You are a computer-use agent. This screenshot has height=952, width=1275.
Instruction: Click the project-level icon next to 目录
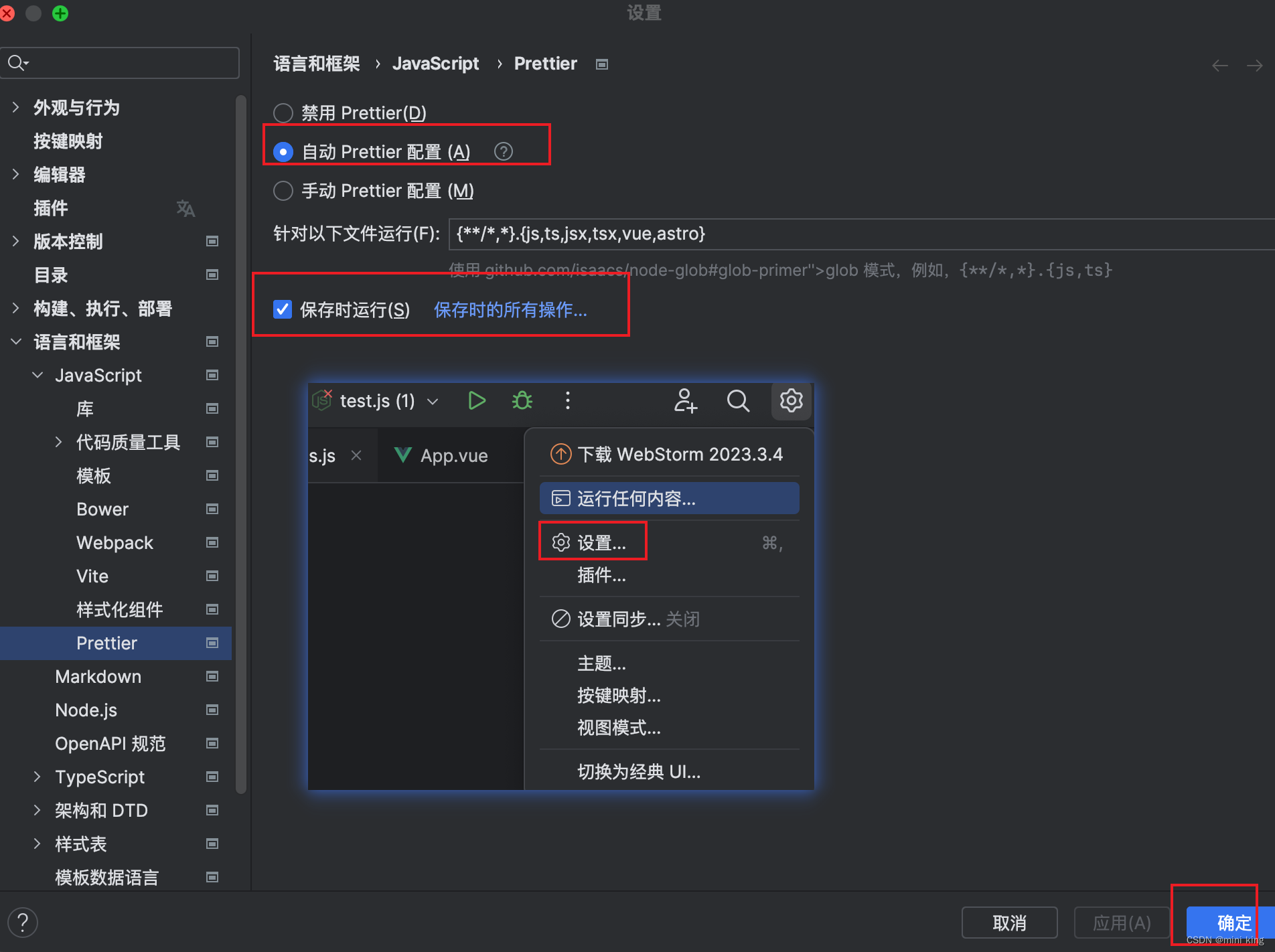click(212, 274)
